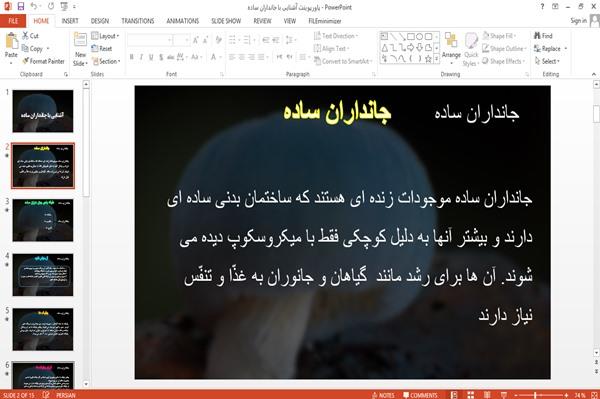Collapse the ribbon with the caret arrow
The height and width of the screenshot is (399, 600).
[594, 74]
